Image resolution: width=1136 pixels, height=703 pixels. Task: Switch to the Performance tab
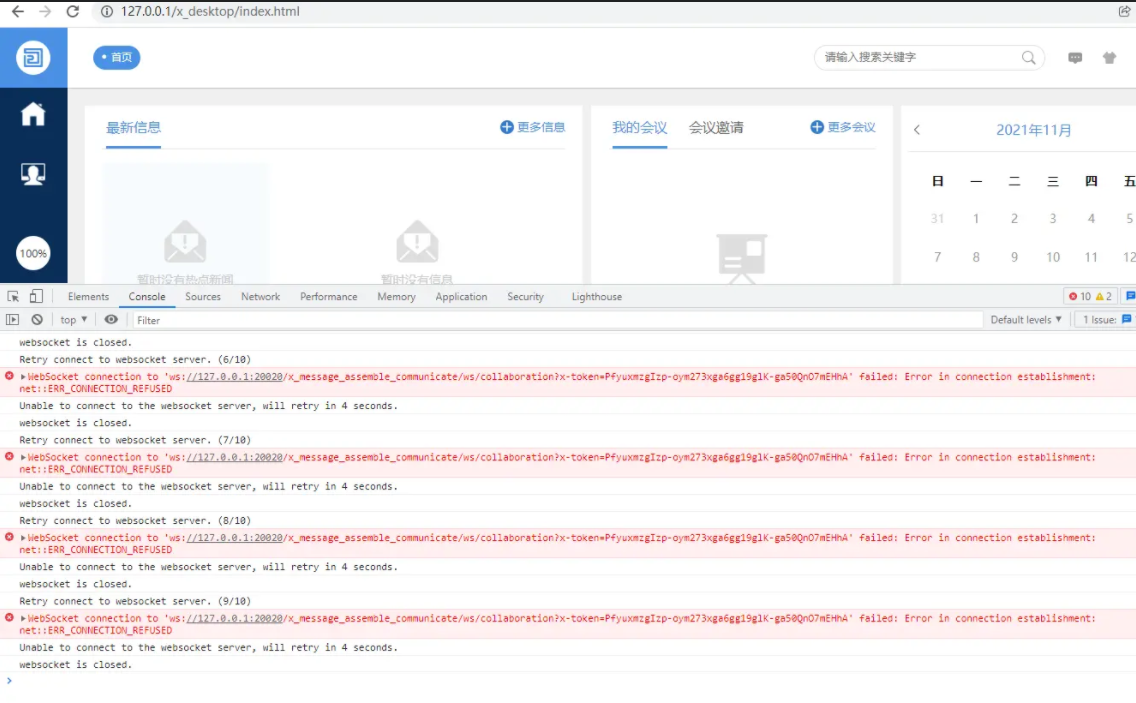[329, 296]
